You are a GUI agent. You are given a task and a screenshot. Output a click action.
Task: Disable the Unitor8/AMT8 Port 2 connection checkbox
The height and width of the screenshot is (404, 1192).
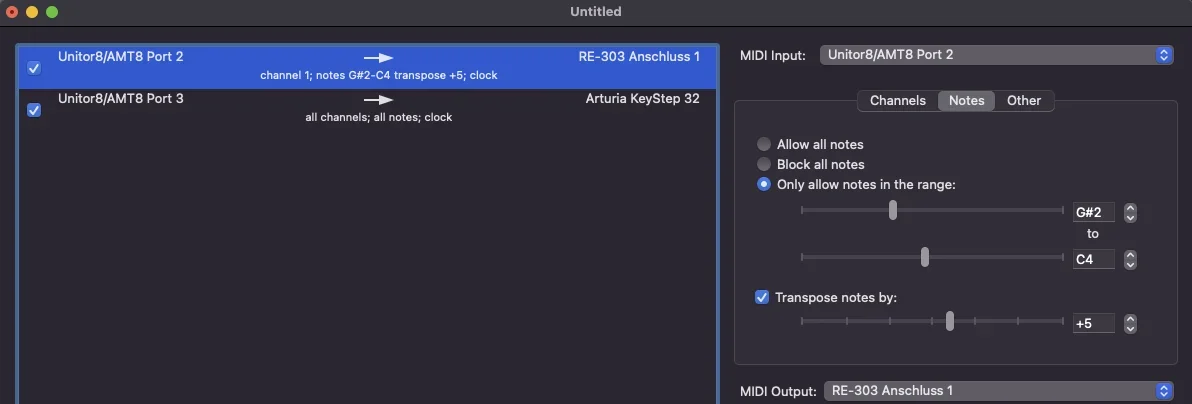[x=34, y=68]
